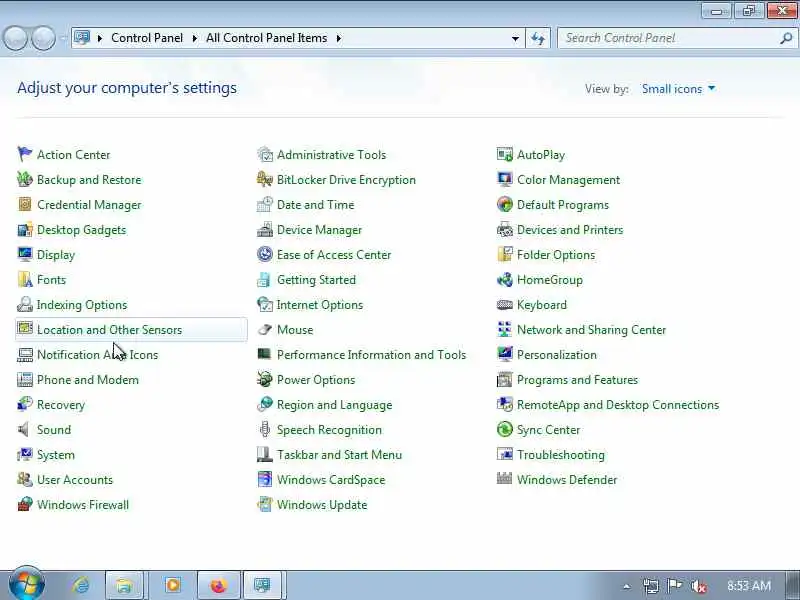800x600 pixels.
Task: Open the Indexing Options icon
Action: 24,304
